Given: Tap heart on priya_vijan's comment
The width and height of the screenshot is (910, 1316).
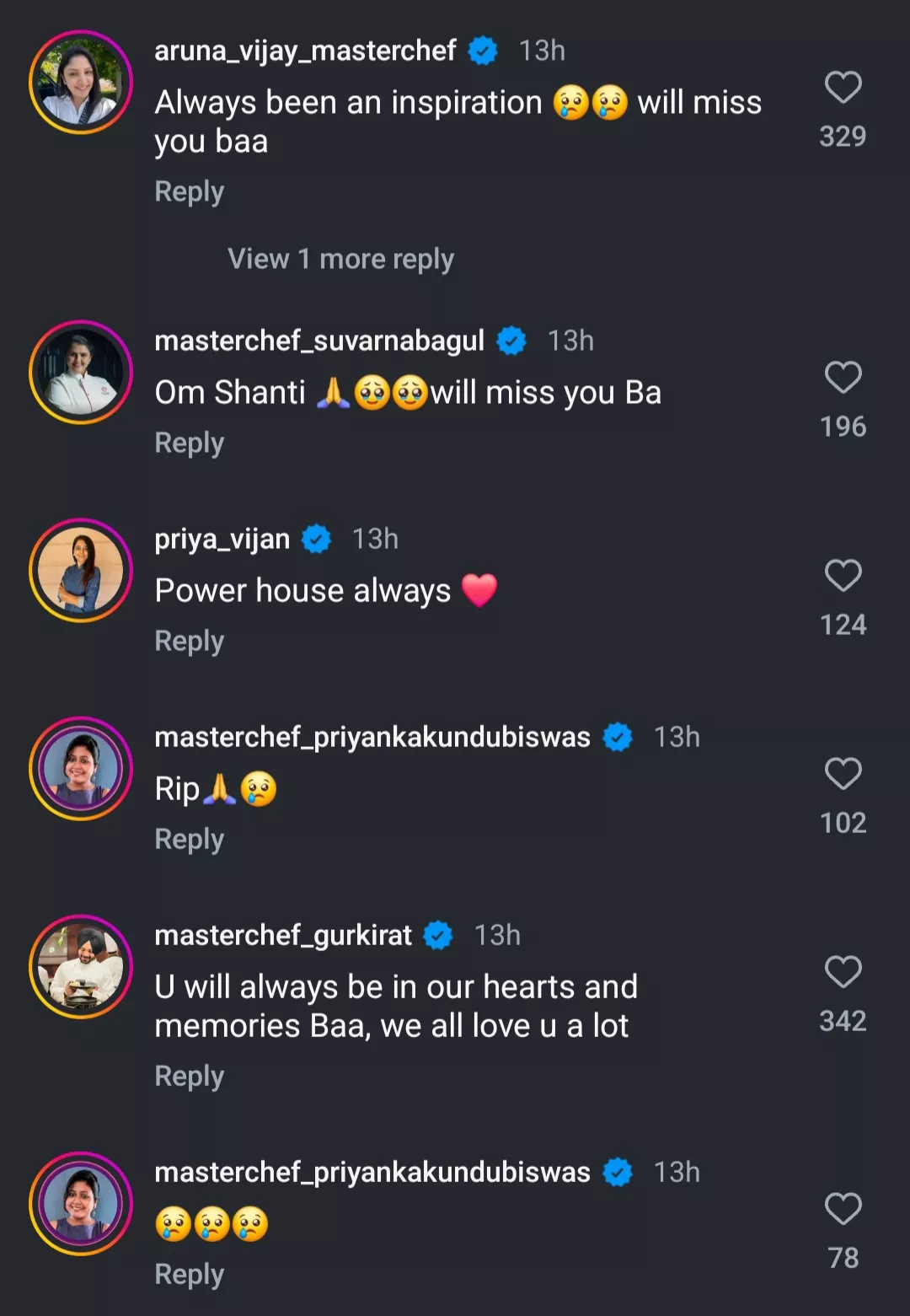Looking at the screenshot, I should (843, 576).
